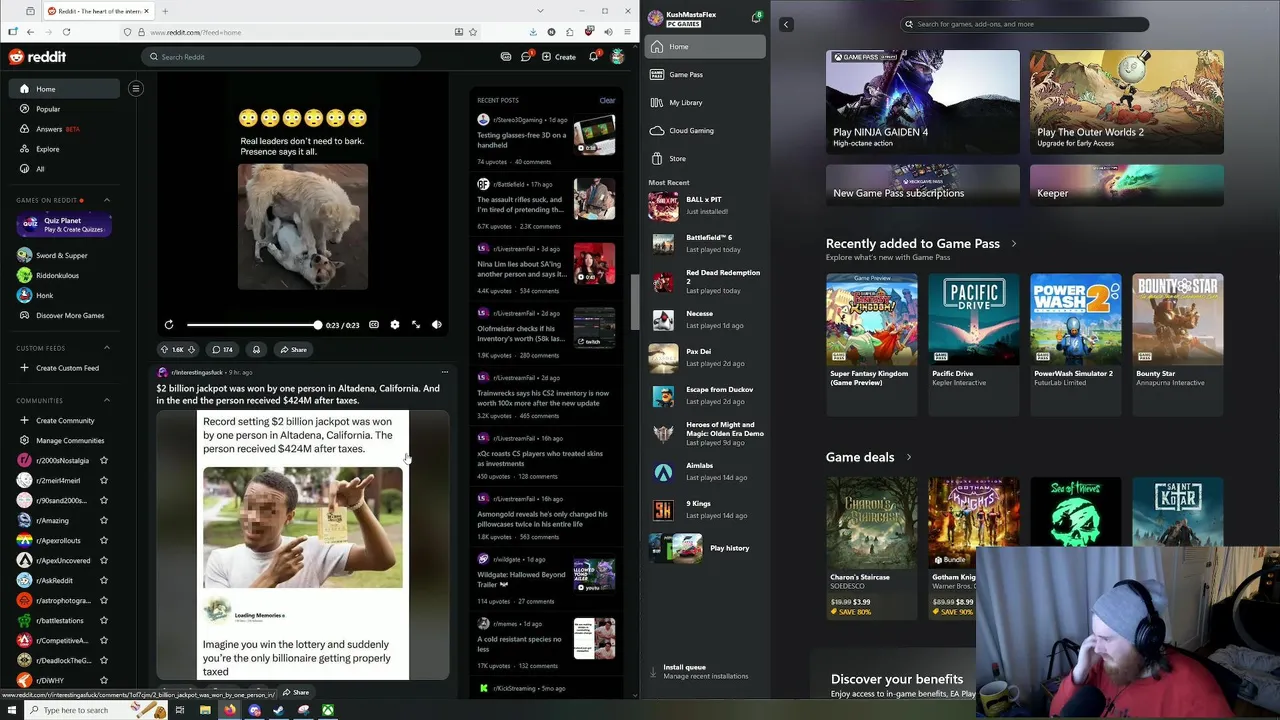Open r/Apexrollouts community
The width and height of the screenshot is (1280, 720).
click(x=58, y=541)
